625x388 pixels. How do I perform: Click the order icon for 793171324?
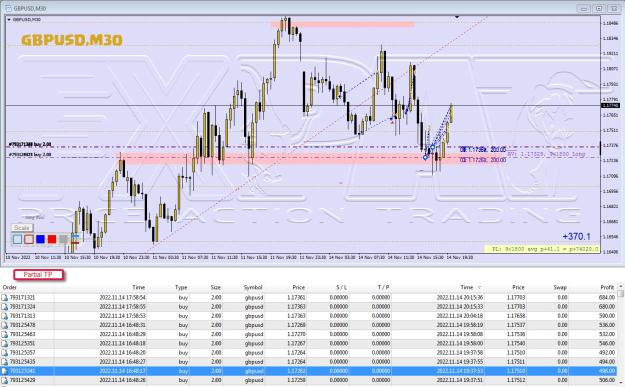pos(5,307)
